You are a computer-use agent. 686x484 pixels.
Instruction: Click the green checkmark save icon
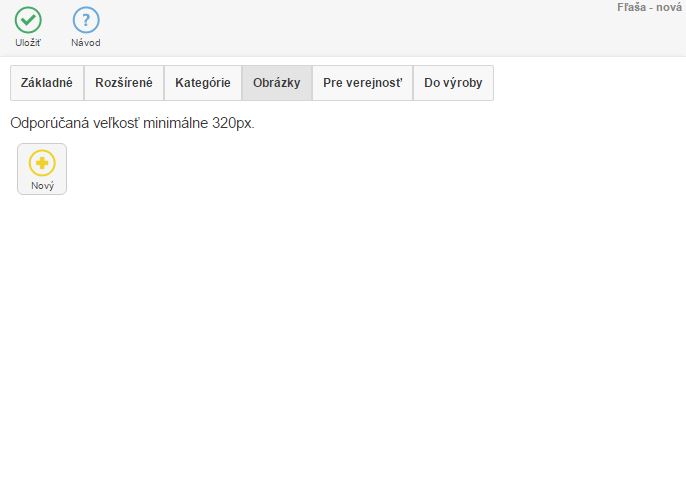point(28,20)
